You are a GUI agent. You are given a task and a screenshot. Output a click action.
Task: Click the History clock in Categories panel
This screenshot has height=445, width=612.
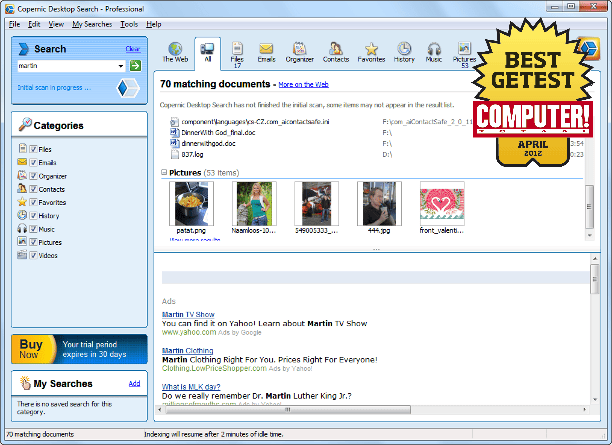pyautogui.click(x=22, y=215)
